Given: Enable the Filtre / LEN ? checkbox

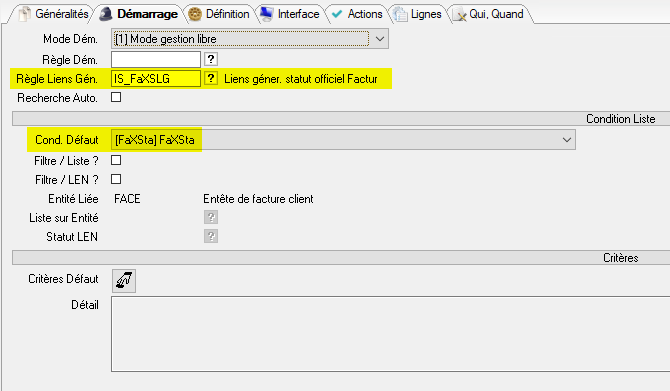Looking at the screenshot, I should coord(116,179).
